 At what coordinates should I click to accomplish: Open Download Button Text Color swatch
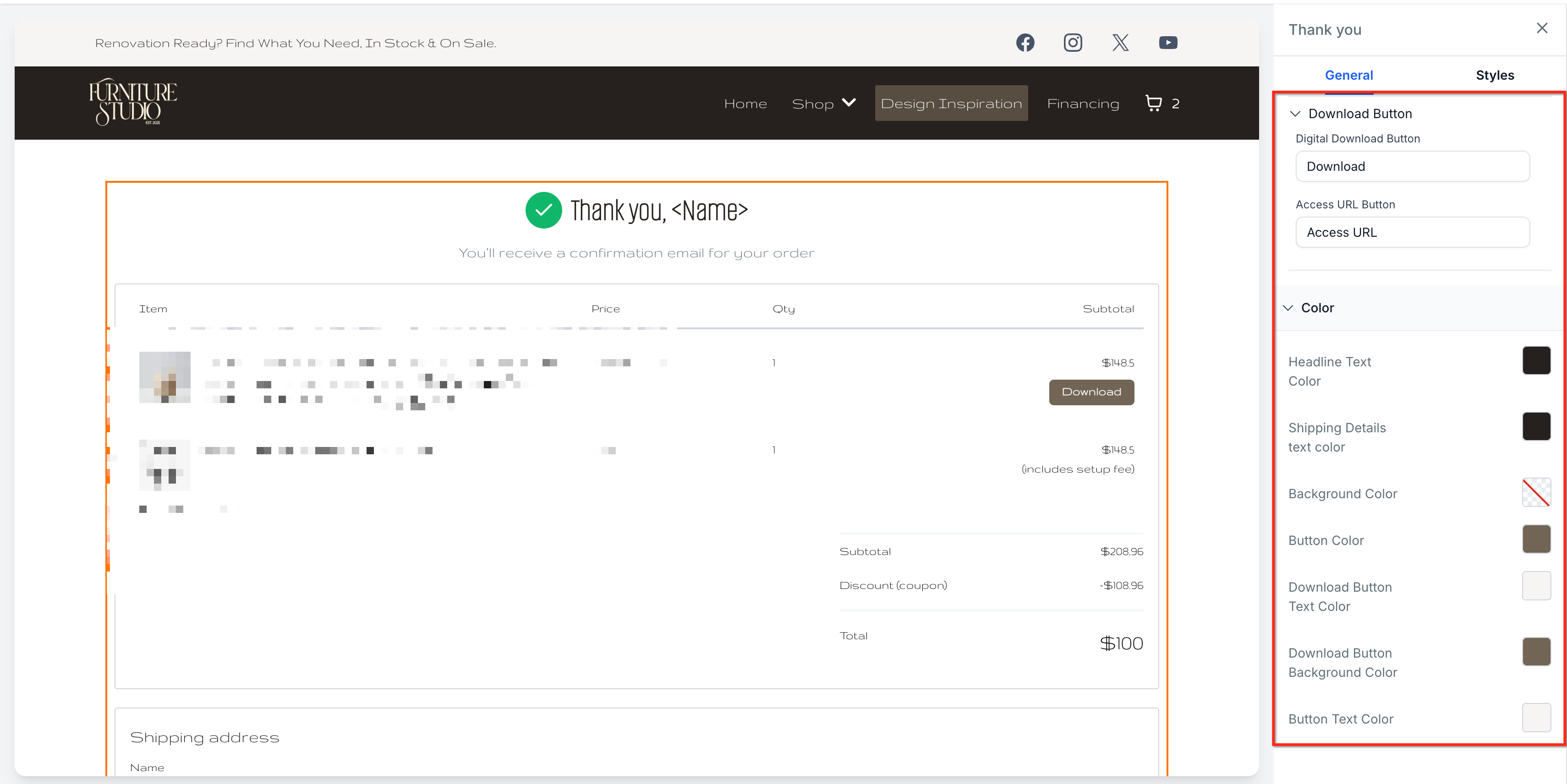(x=1536, y=586)
